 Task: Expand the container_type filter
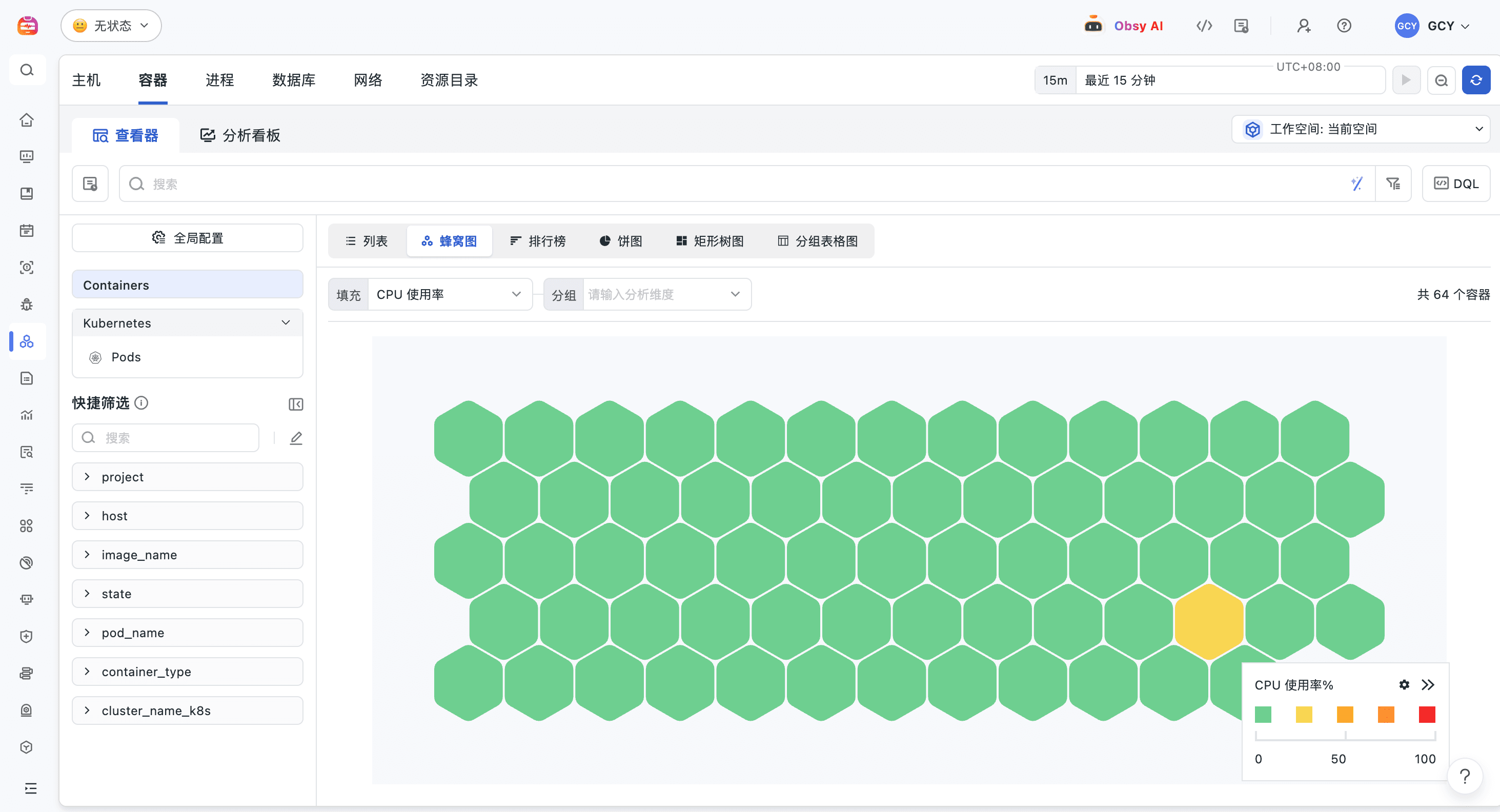tap(188, 672)
